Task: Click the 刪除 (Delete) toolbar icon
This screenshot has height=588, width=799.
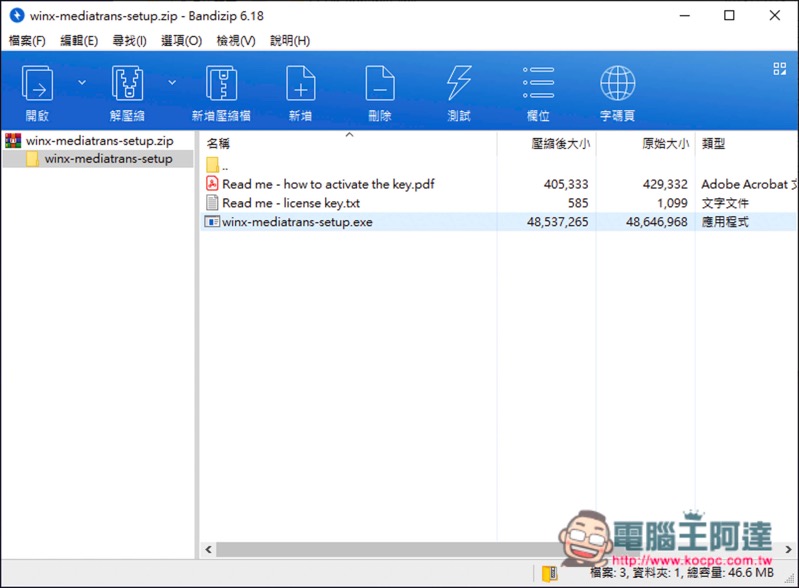Action: tap(380, 84)
